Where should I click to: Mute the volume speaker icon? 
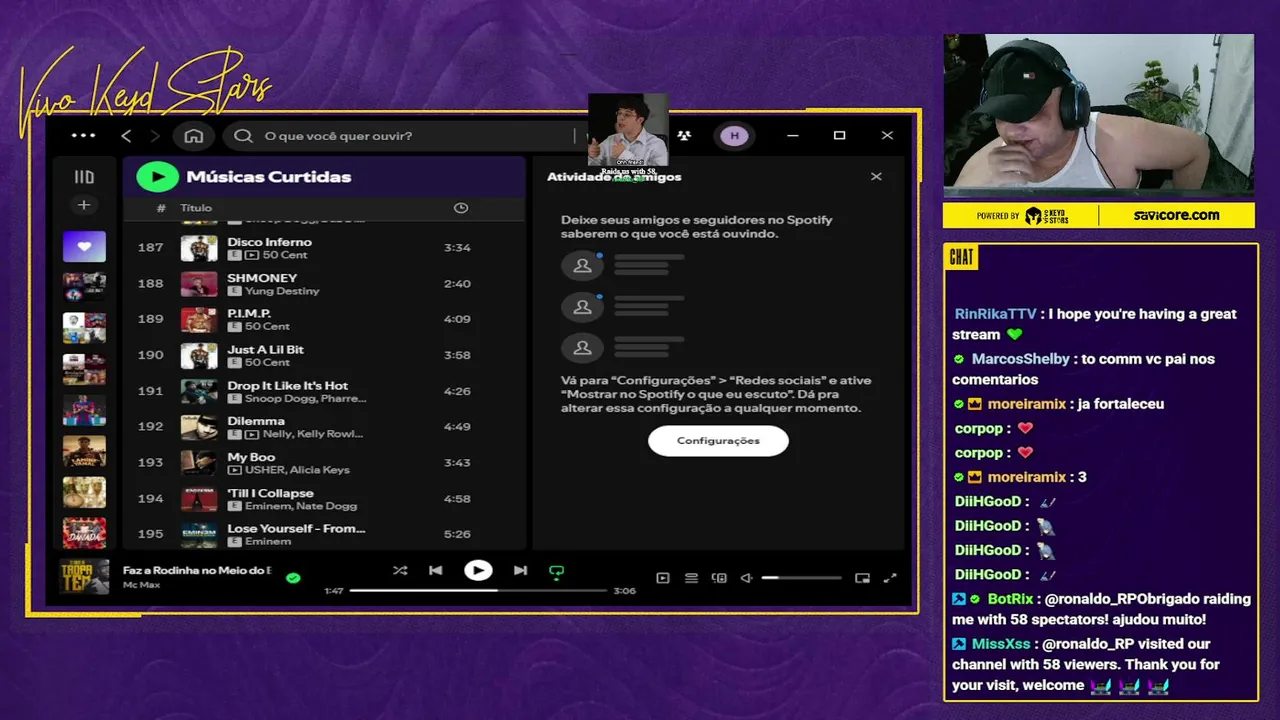point(746,578)
